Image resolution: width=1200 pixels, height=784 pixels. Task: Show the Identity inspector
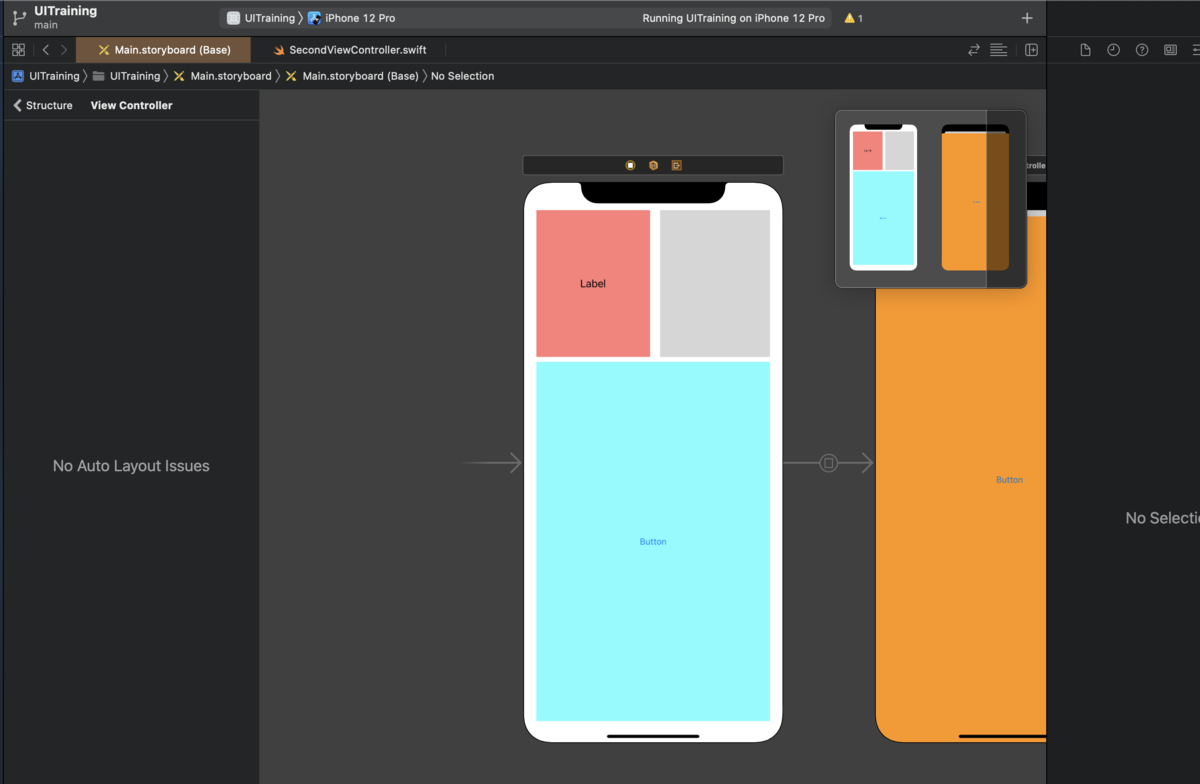[x=1171, y=50]
